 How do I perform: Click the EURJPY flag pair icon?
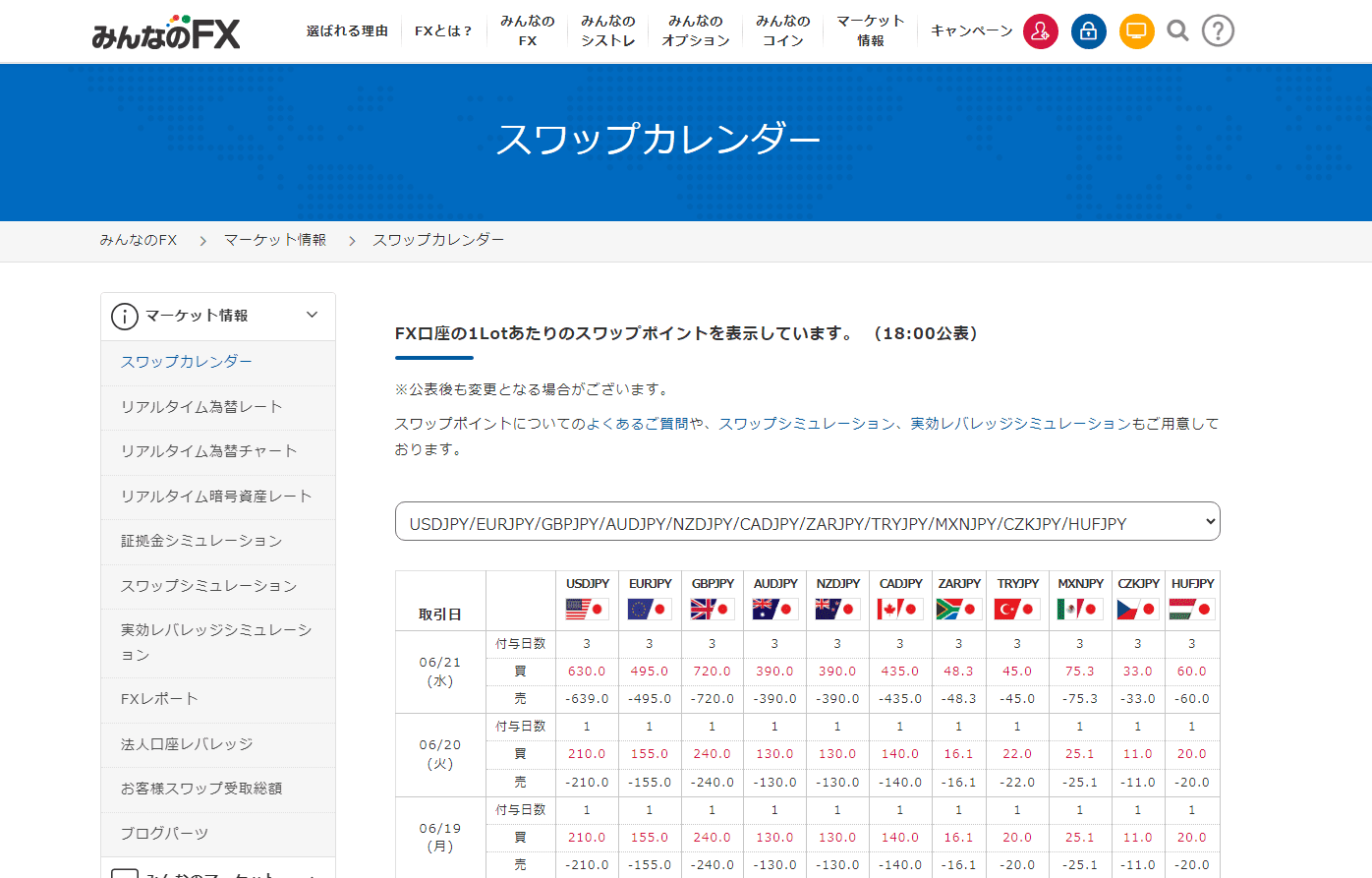coord(650,609)
